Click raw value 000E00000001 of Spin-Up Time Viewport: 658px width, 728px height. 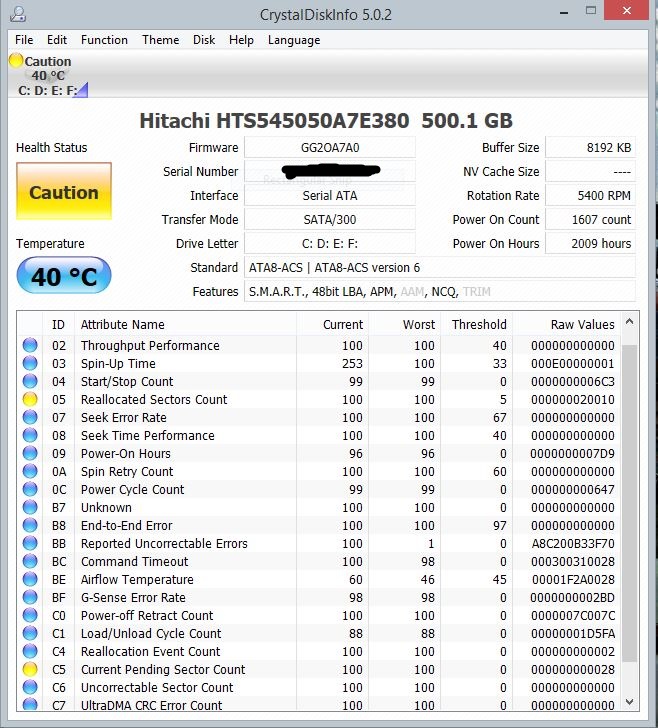tap(573, 363)
